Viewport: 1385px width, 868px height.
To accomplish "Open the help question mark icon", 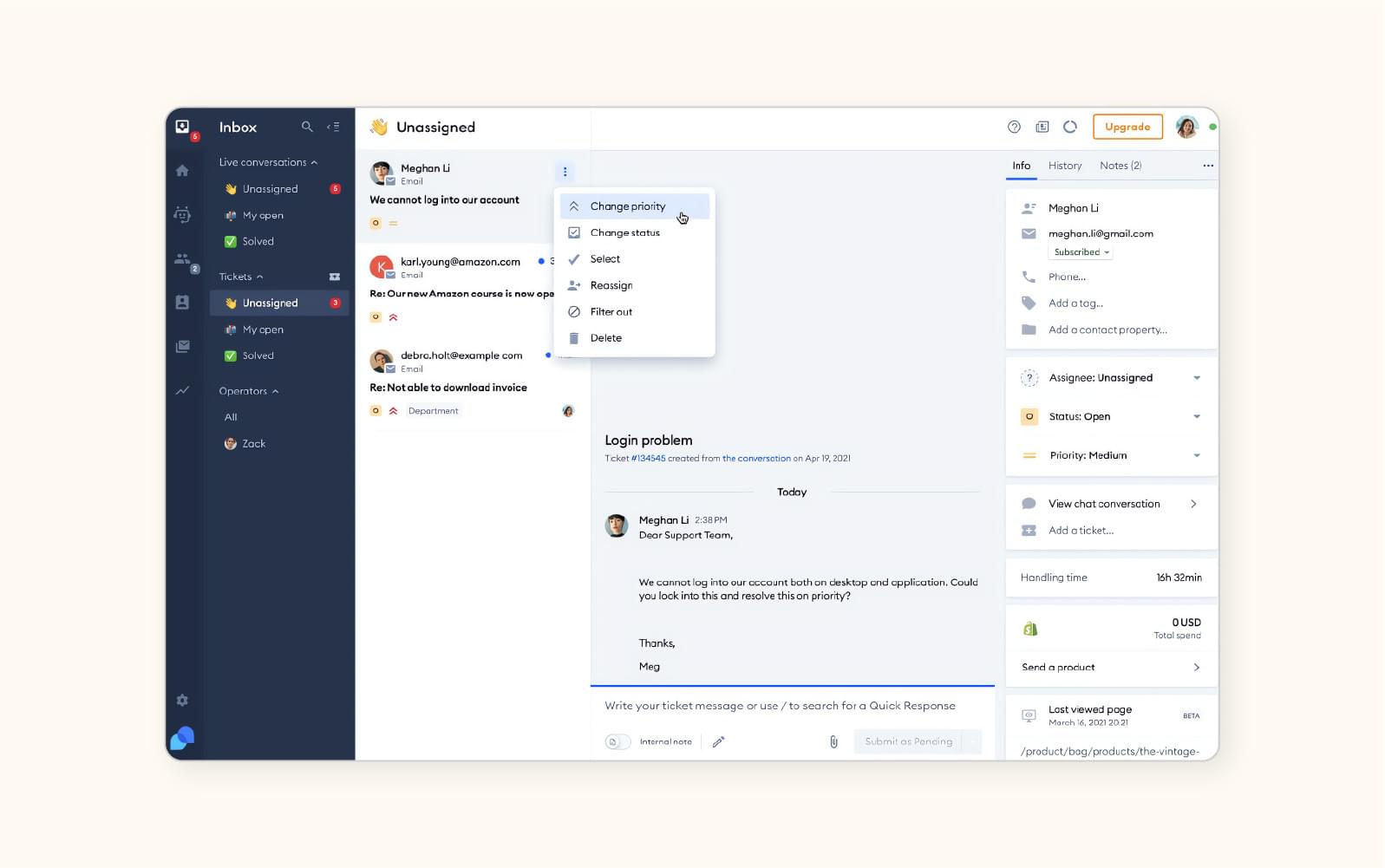I will tap(1014, 127).
